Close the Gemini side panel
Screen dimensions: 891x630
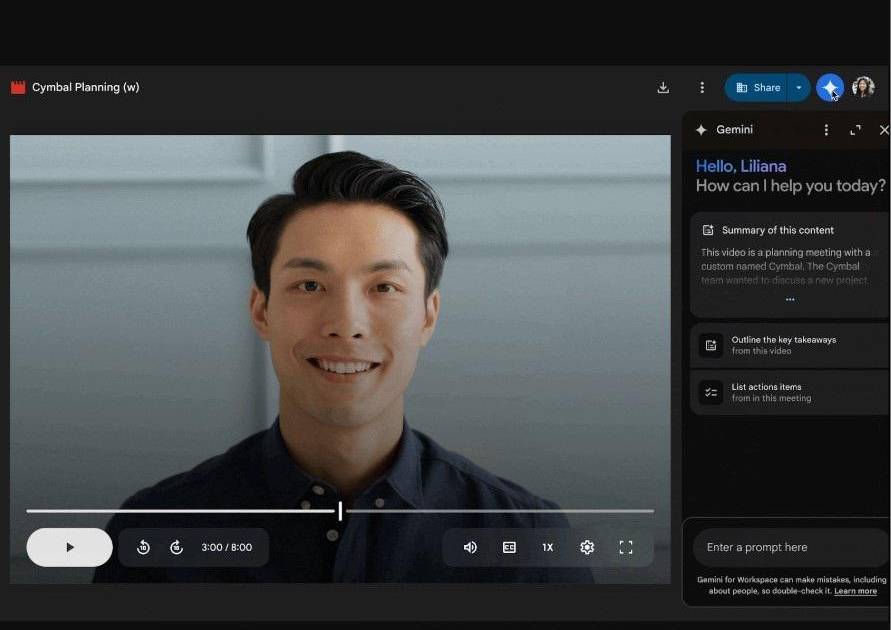(x=883, y=130)
